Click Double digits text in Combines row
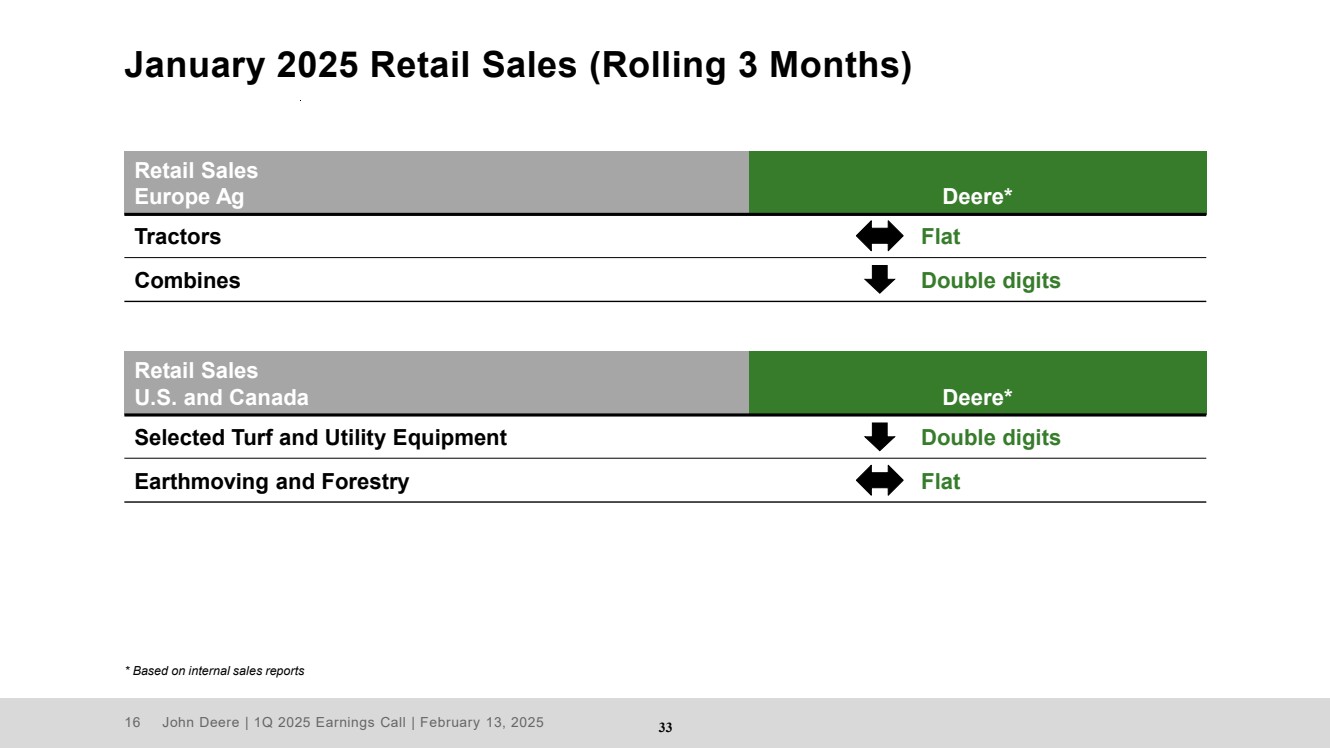 click(990, 281)
